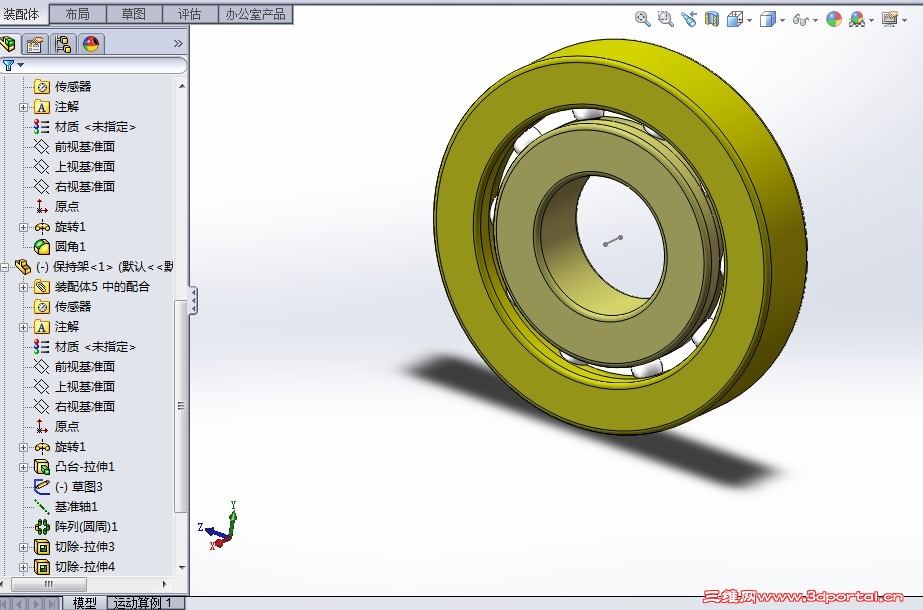Click the tree's bottom scroll-down arrow
Image resolution: width=923 pixels, height=610 pixels.
click(x=182, y=568)
